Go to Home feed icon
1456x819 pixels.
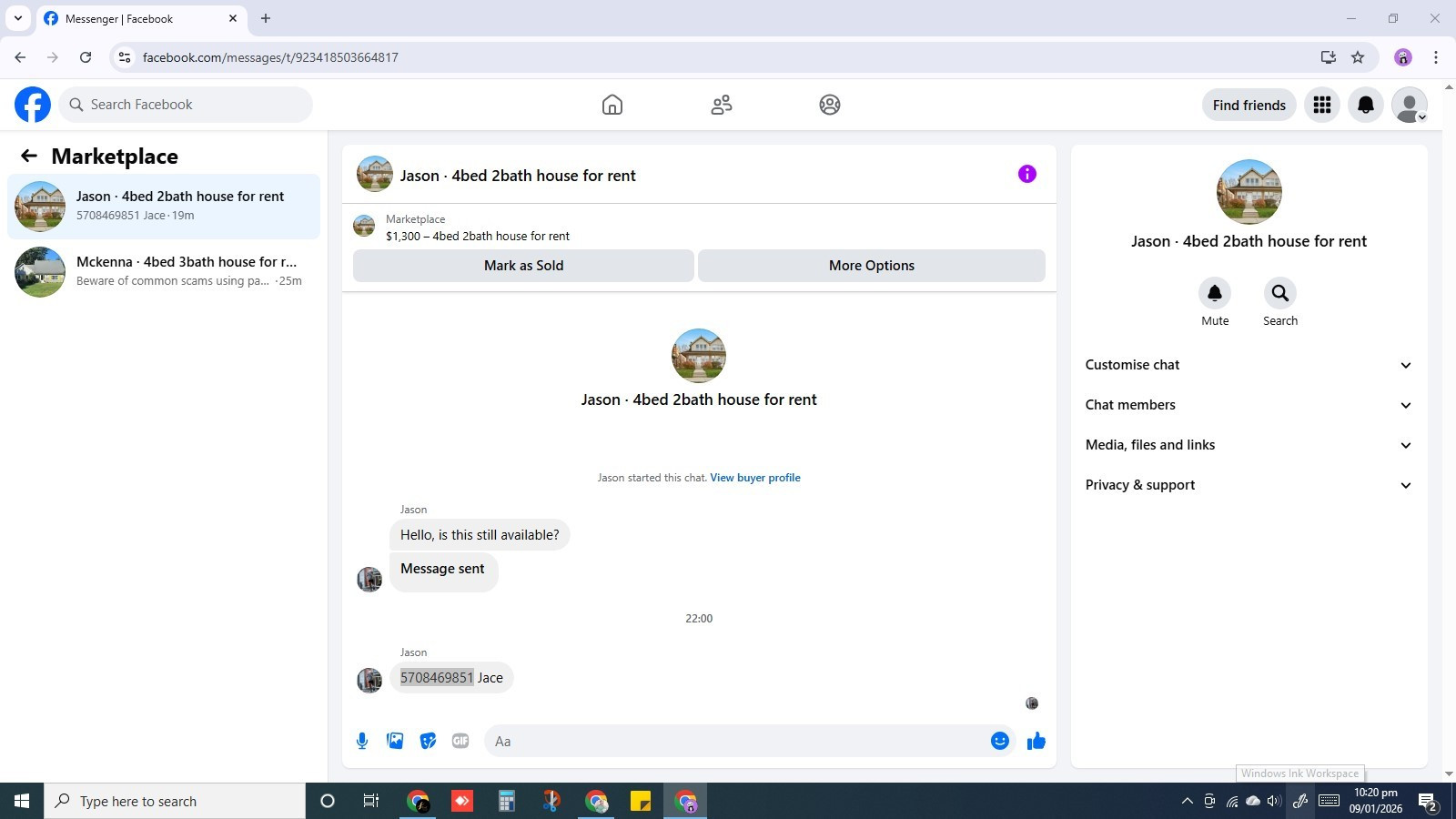(612, 105)
